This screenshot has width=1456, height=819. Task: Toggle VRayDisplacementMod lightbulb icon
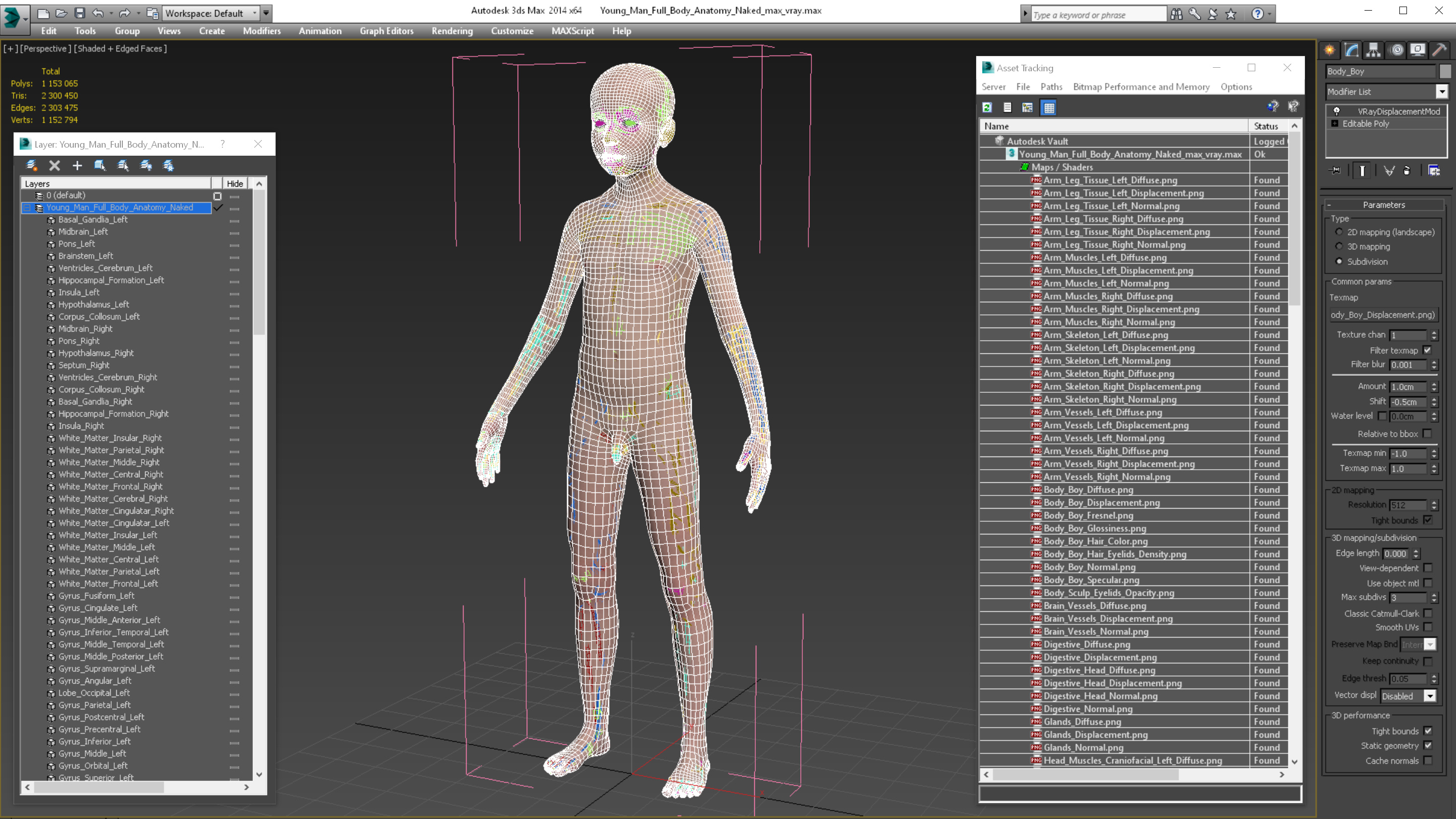[1337, 111]
